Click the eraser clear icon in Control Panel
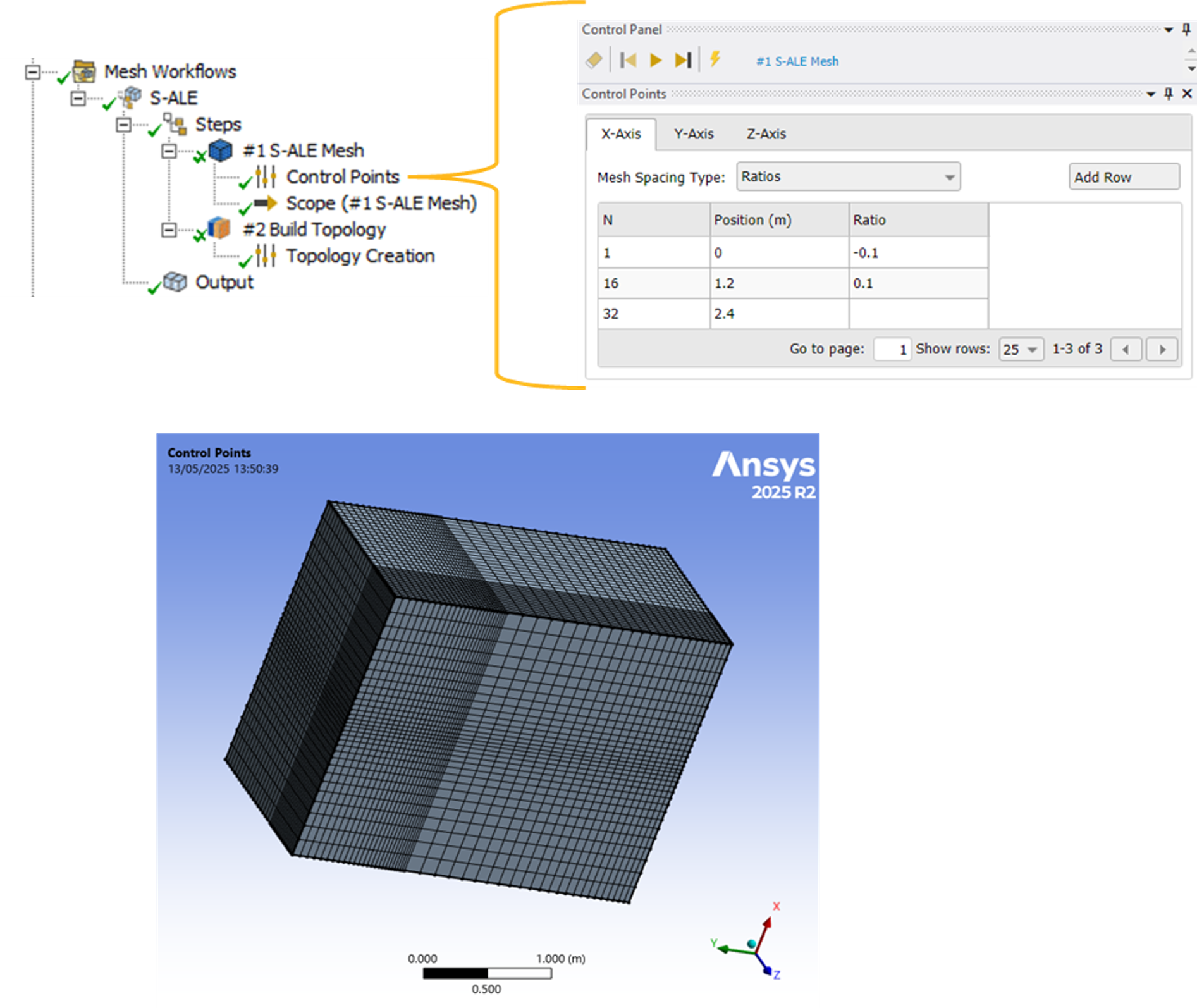The width and height of the screenshot is (1197, 1008). (594, 60)
